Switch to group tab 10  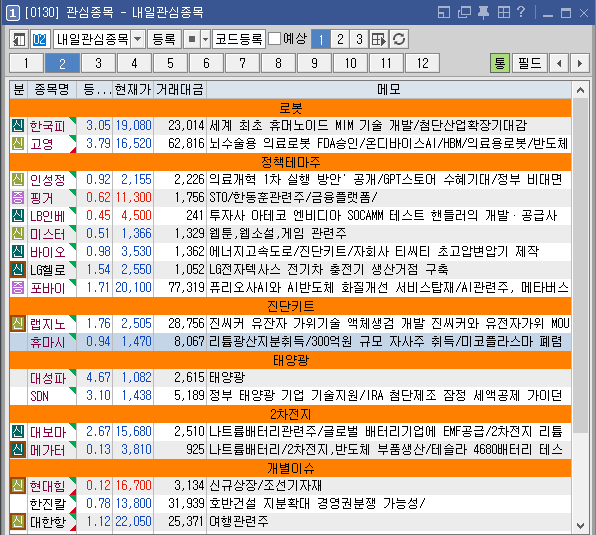click(350, 63)
